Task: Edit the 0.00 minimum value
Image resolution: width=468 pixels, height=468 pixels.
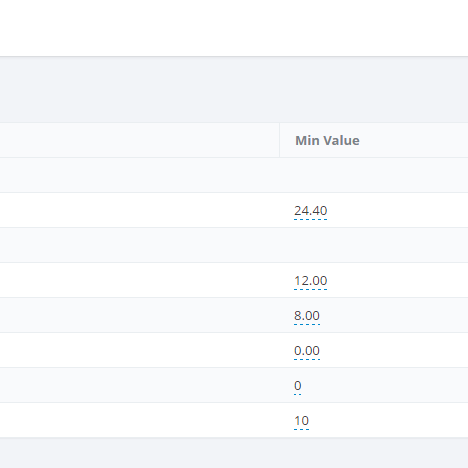Action: coord(307,351)
